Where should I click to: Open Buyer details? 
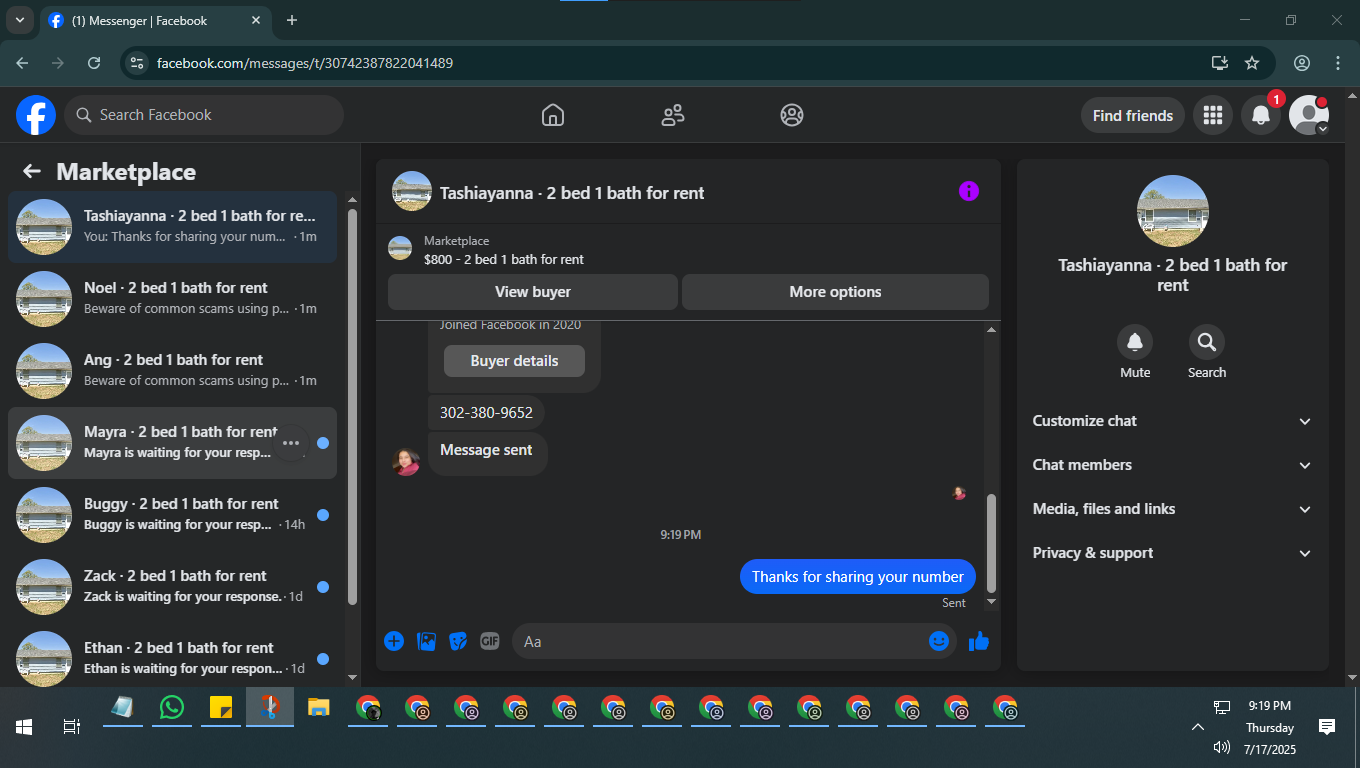click(x=514, y=361)
